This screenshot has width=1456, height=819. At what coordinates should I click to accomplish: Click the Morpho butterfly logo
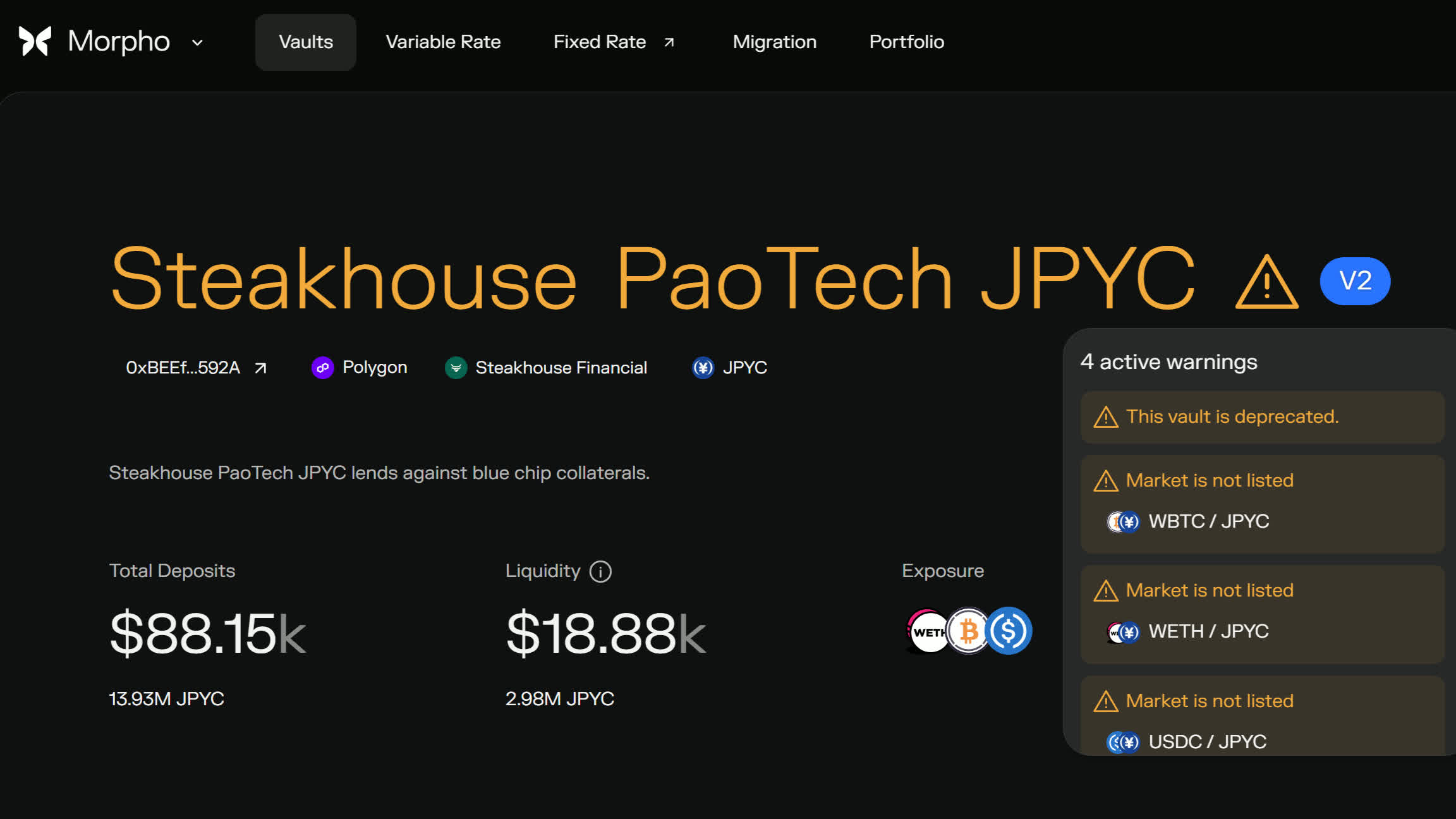35,42
